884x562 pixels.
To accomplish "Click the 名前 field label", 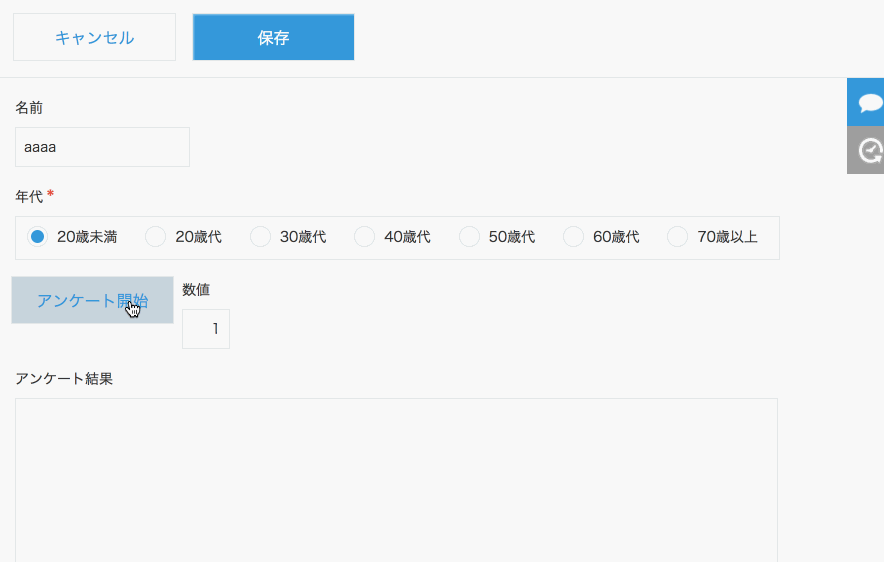I will (x=29, y=107).
